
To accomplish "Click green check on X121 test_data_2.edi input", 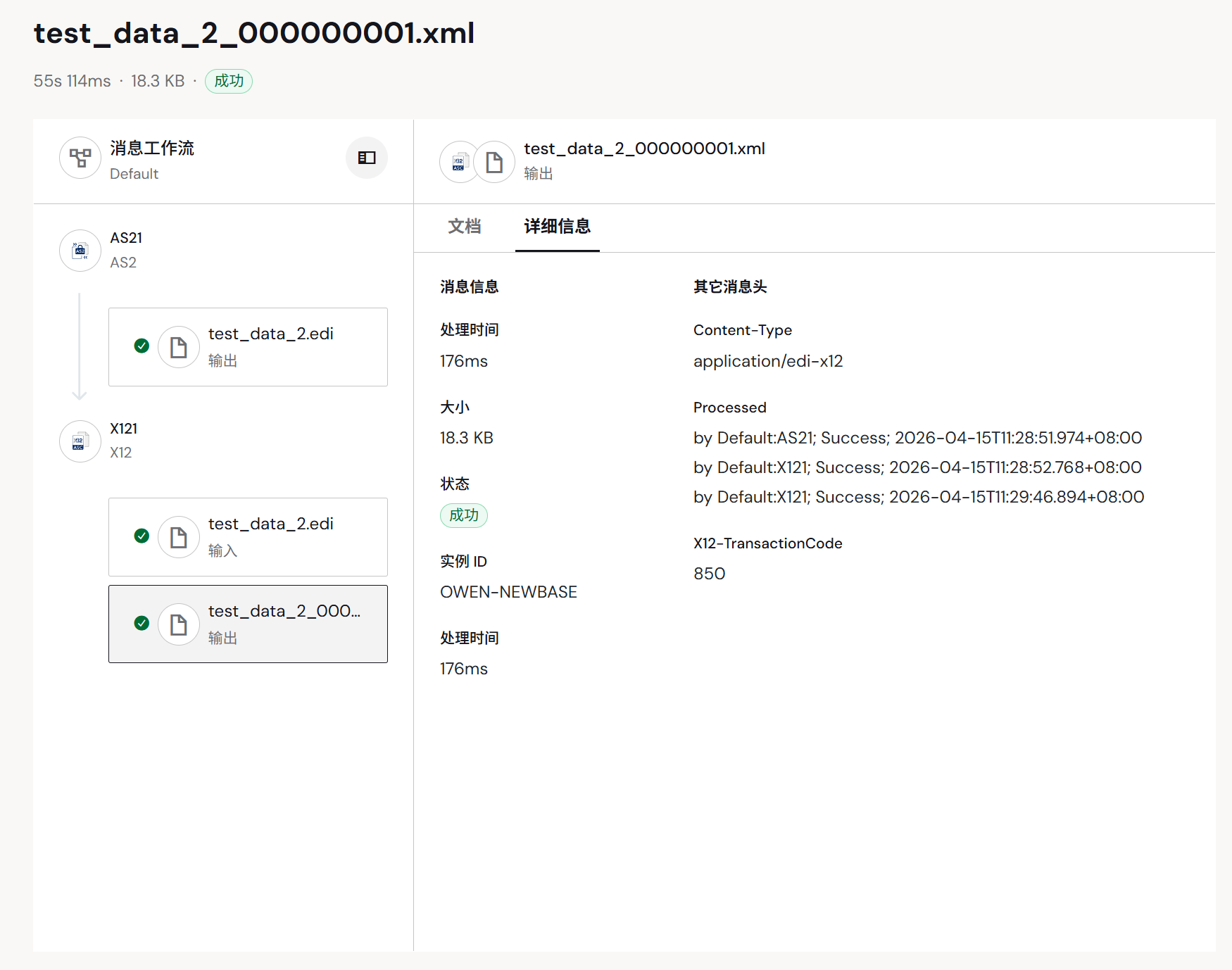I will [x=142, y=536].
